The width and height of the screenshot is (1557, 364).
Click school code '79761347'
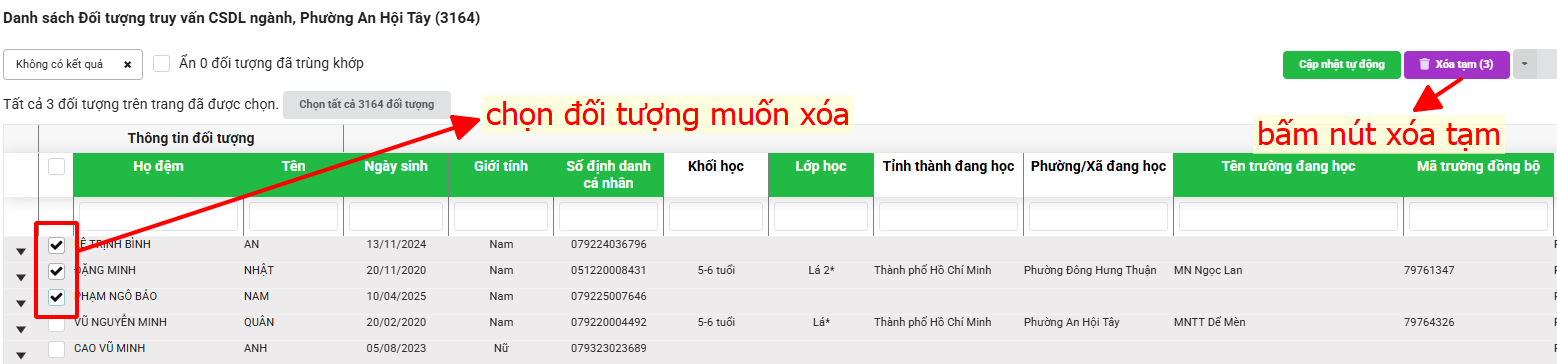click(x=1429, y=270)
